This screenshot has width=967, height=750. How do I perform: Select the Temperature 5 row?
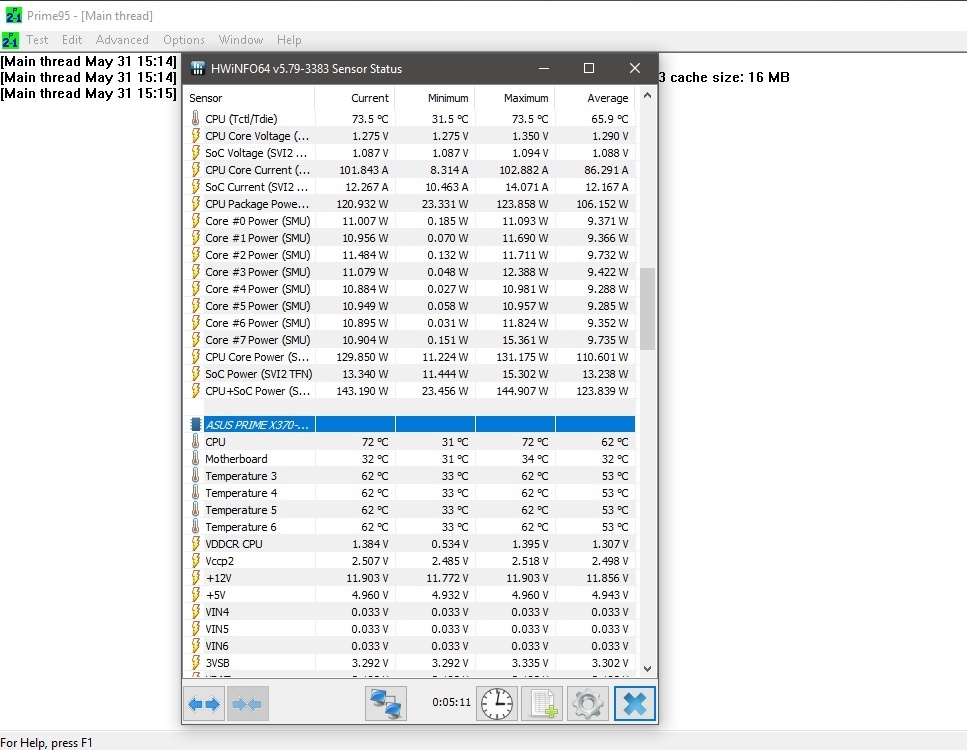click(x=409, y=510)
